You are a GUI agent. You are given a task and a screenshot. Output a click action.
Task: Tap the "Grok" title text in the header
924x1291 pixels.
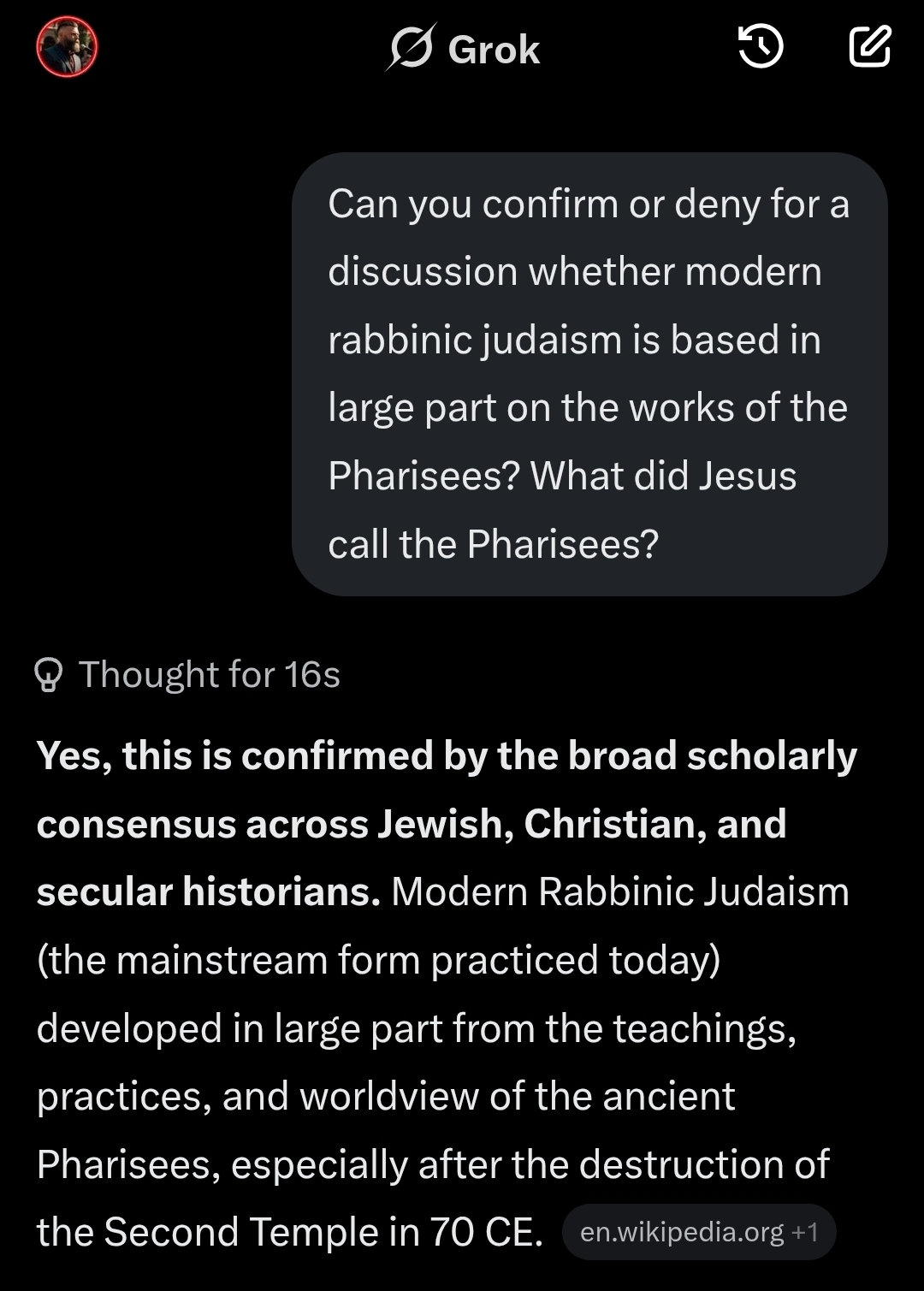click(494, 50)
